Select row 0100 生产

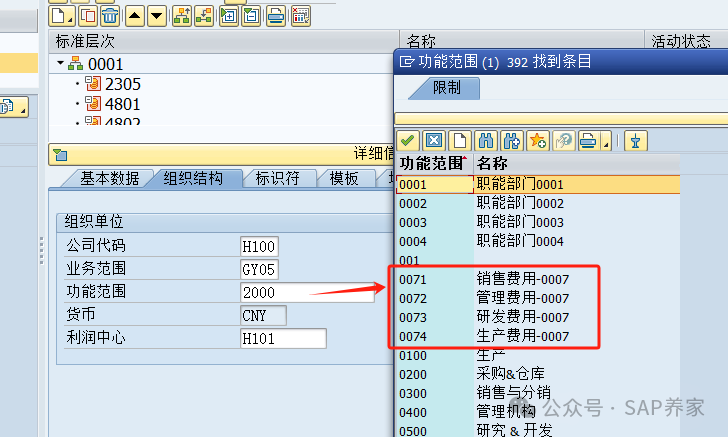(x=538, y=356)
